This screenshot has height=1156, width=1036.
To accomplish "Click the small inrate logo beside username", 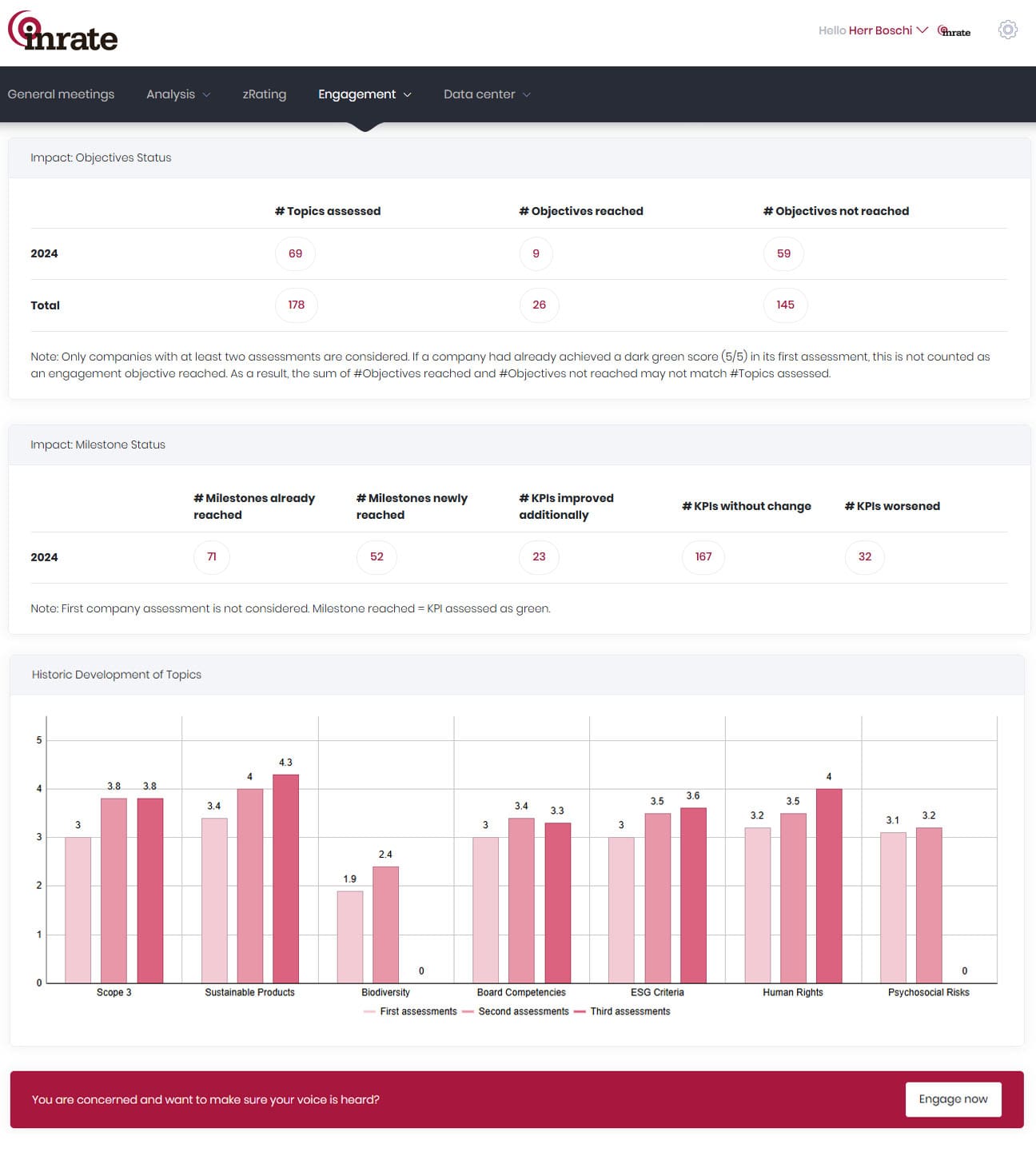I will (954, 31).
